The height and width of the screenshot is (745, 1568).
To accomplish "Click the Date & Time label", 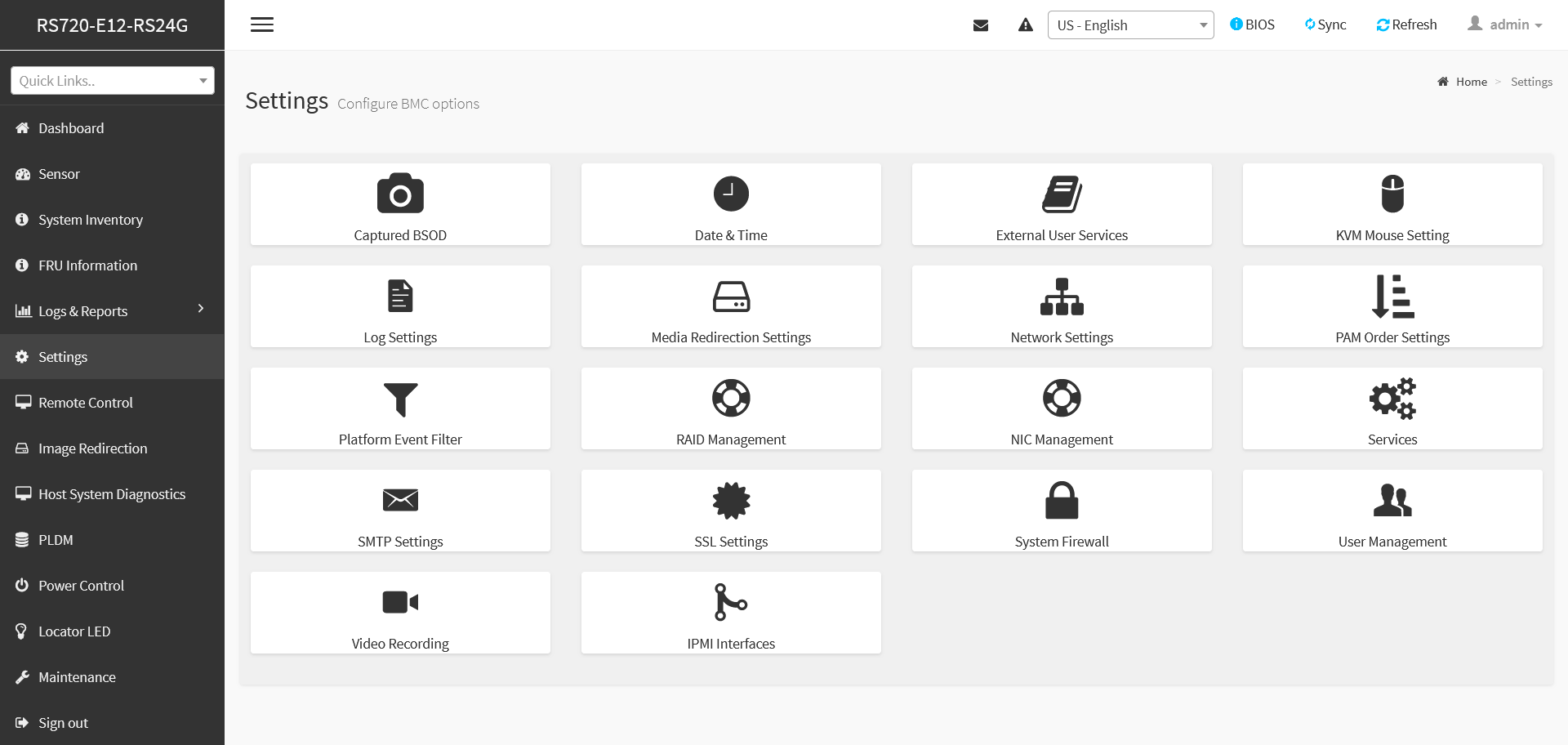I will pyautogui.click(x=731, y=235).
